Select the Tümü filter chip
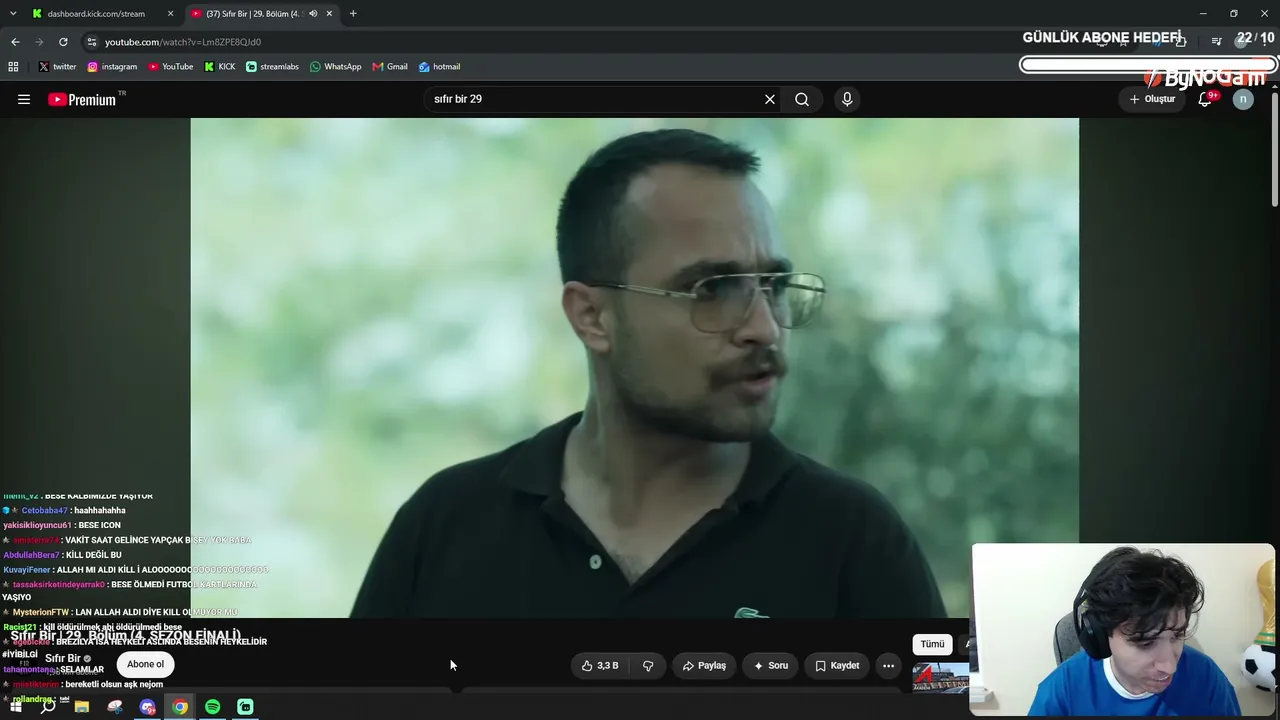1280x720 pixels. click(x=932, y=644)
